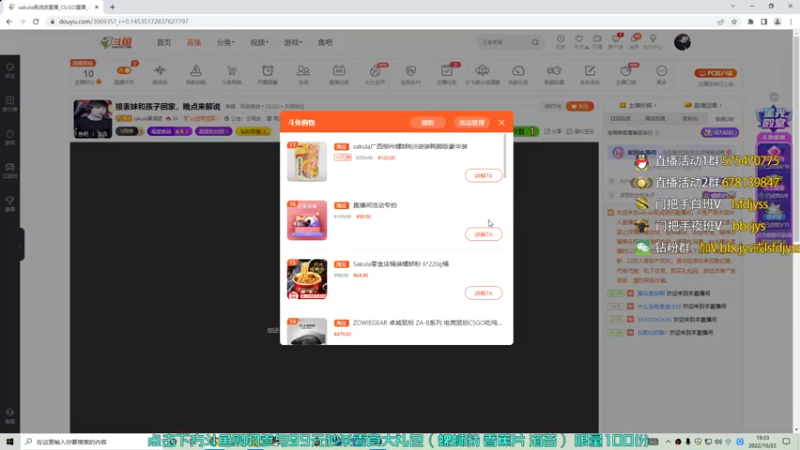Close the 斗鱼购物 popup with X
The width and height of the screenshot is (800, 450).
coord(502,122)
